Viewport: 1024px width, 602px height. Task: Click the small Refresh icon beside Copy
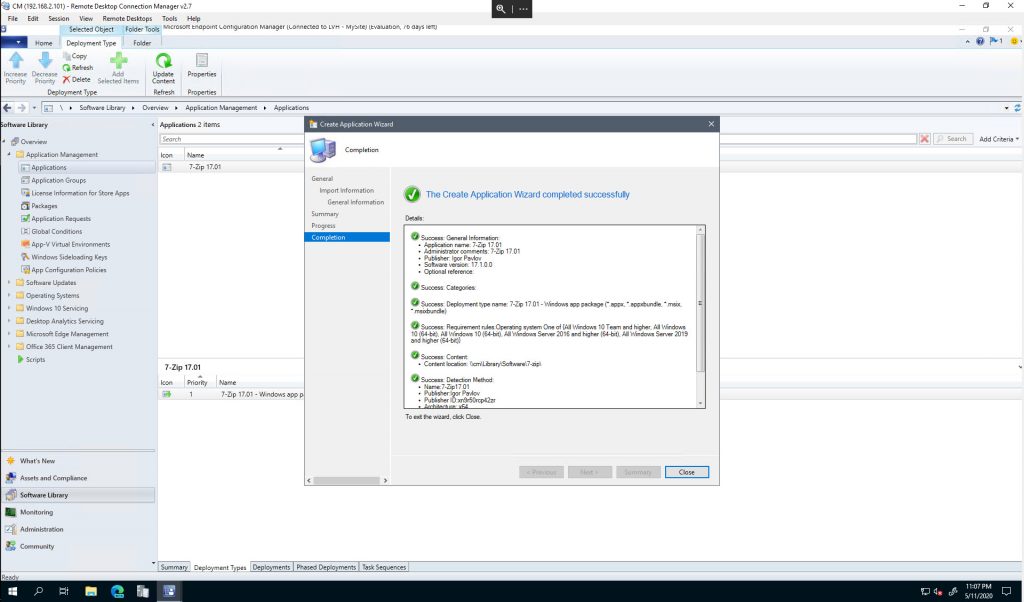click(x=66, y=68)
